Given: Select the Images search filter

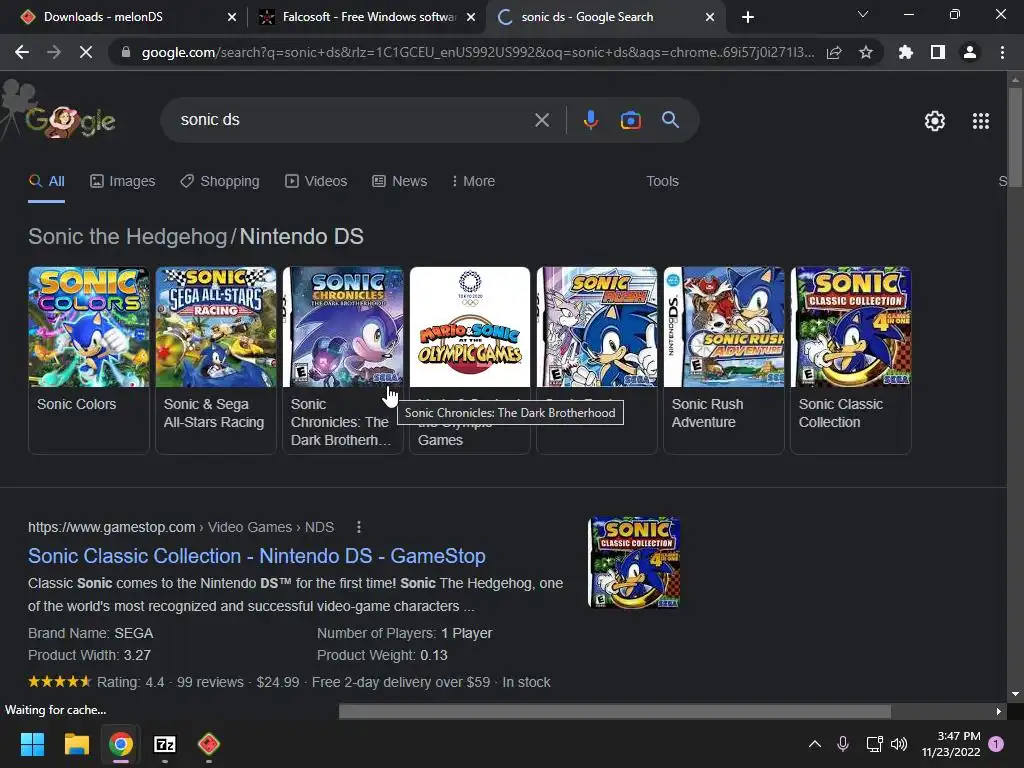Looking at the screenshot, I should coord(122,182).
